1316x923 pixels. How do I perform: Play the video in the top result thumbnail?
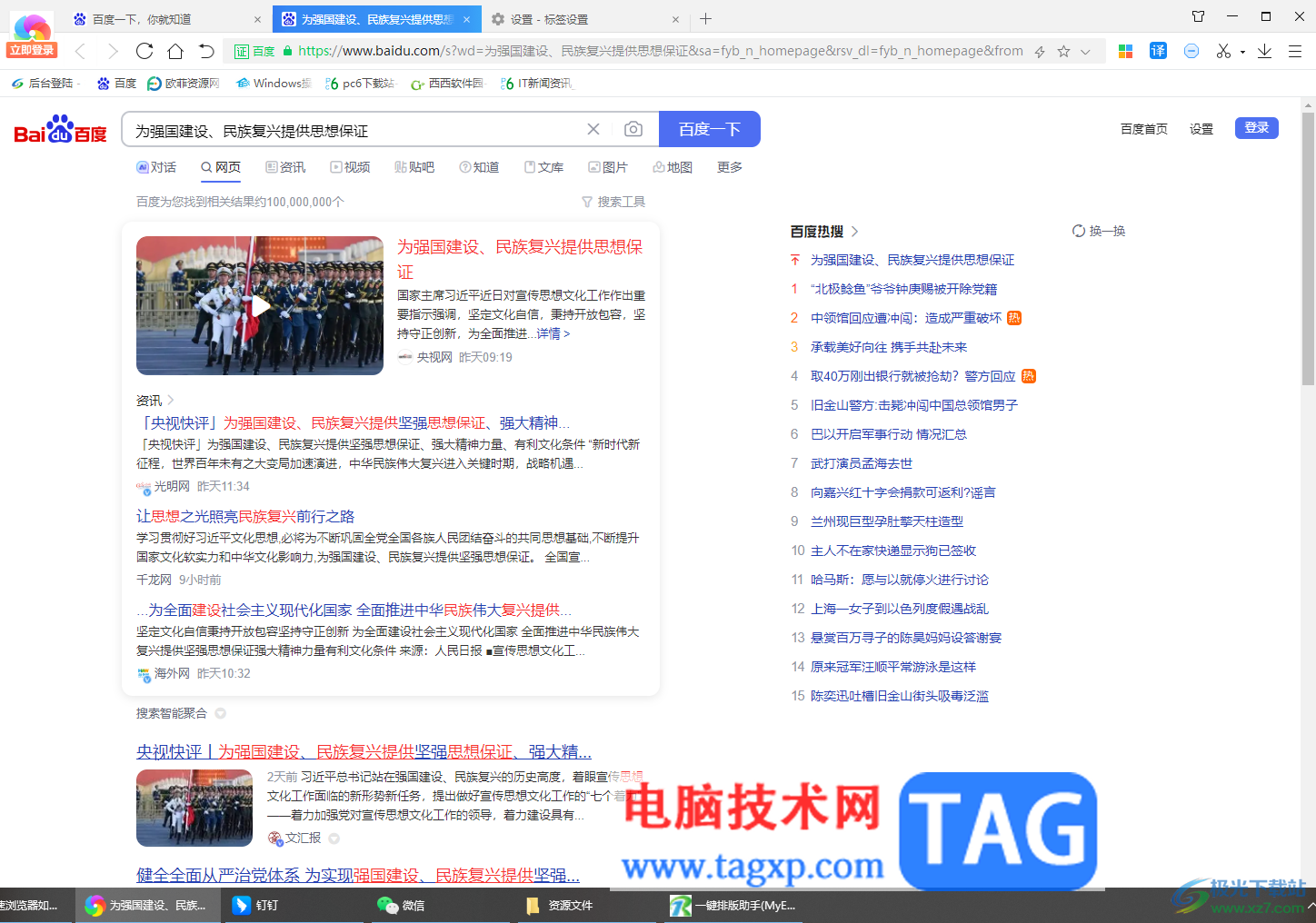click(260, 306)
